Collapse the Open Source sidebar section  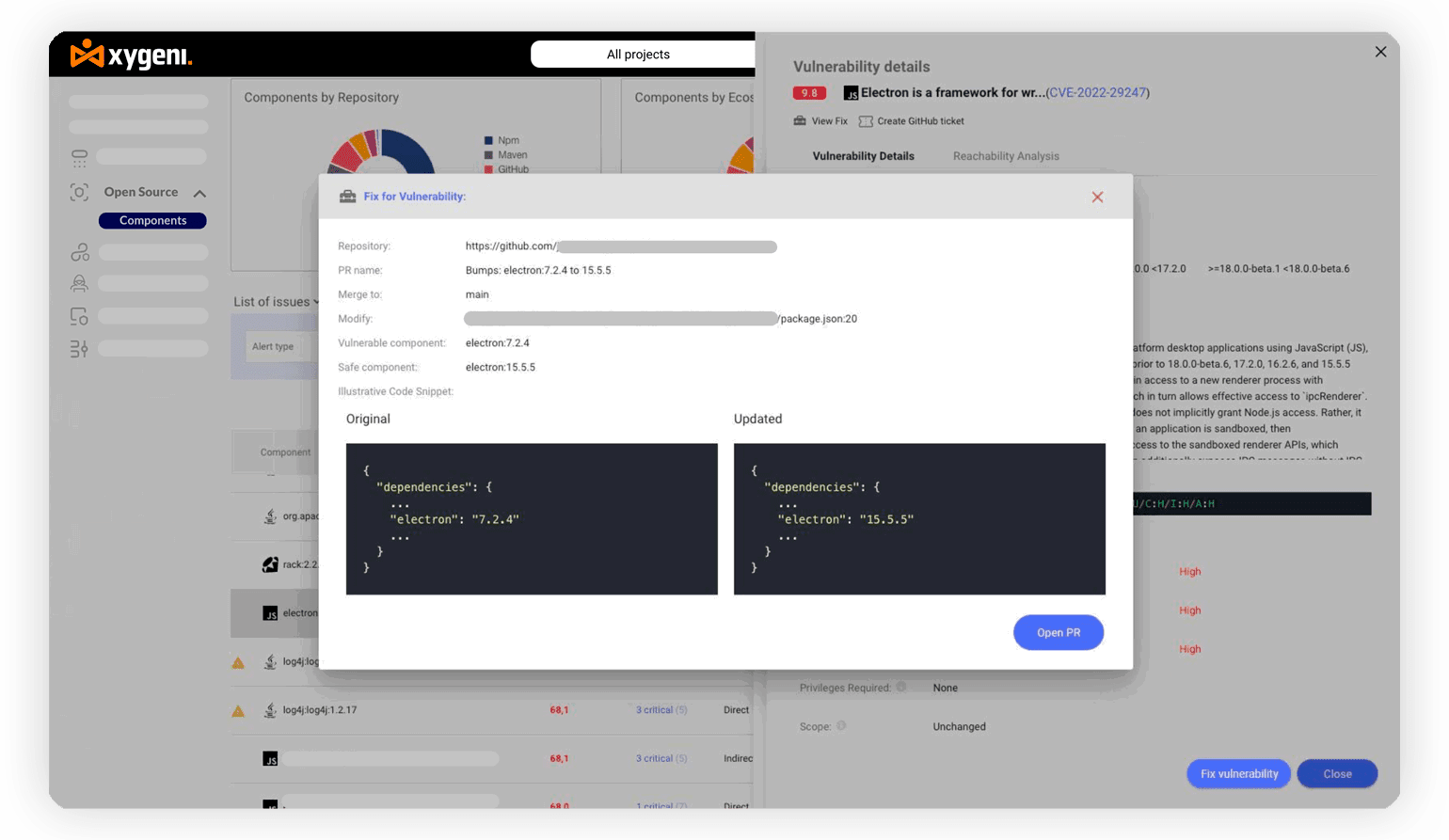[x=199, y=194]
